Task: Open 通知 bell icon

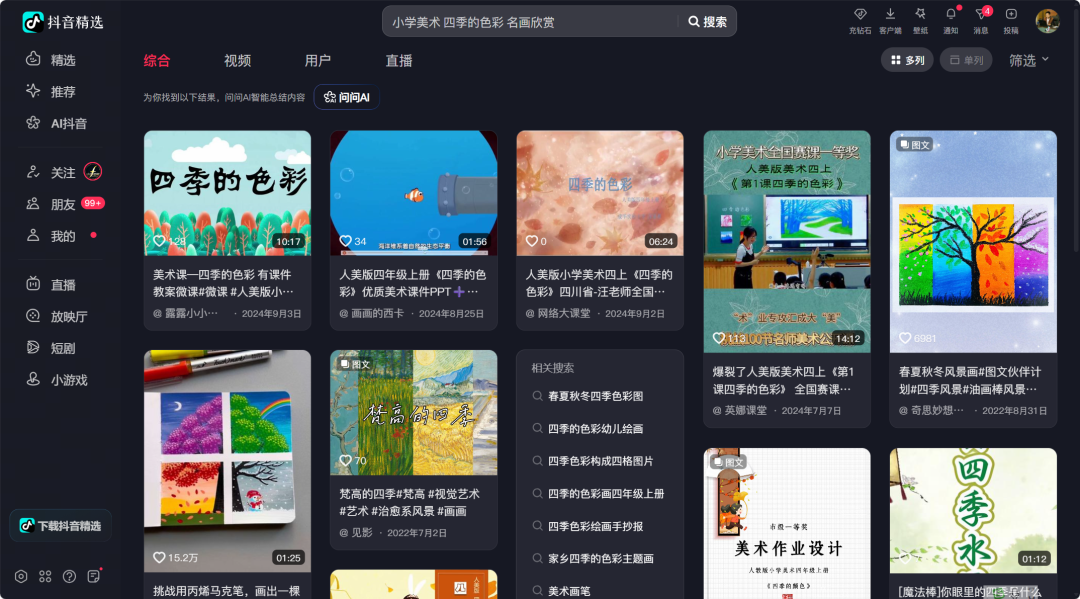Action: pyautogui.click(x=951, y=14)
